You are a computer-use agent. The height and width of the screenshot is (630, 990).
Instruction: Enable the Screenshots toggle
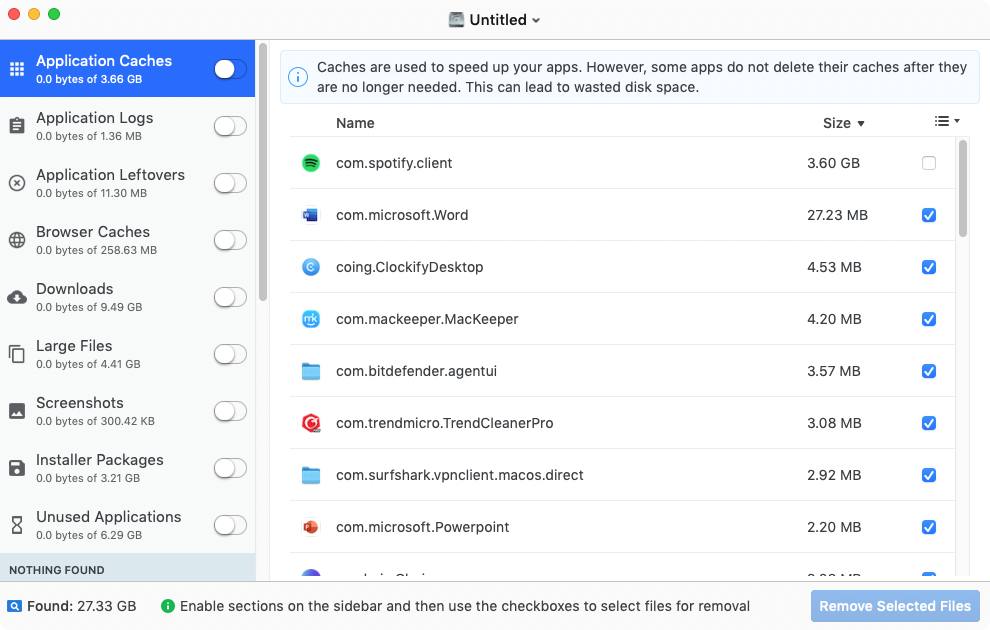coord(230,411)
